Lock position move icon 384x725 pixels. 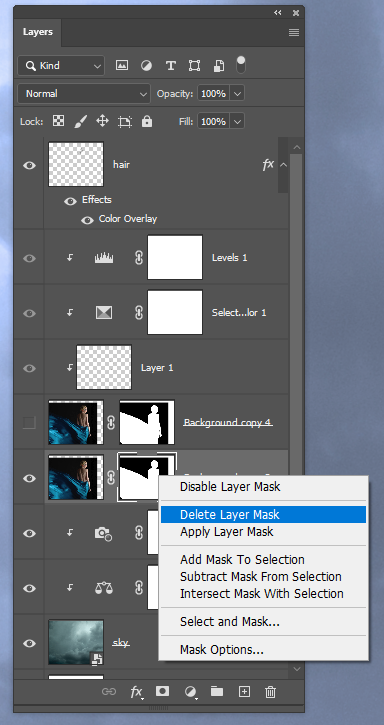tap(102, 121)
